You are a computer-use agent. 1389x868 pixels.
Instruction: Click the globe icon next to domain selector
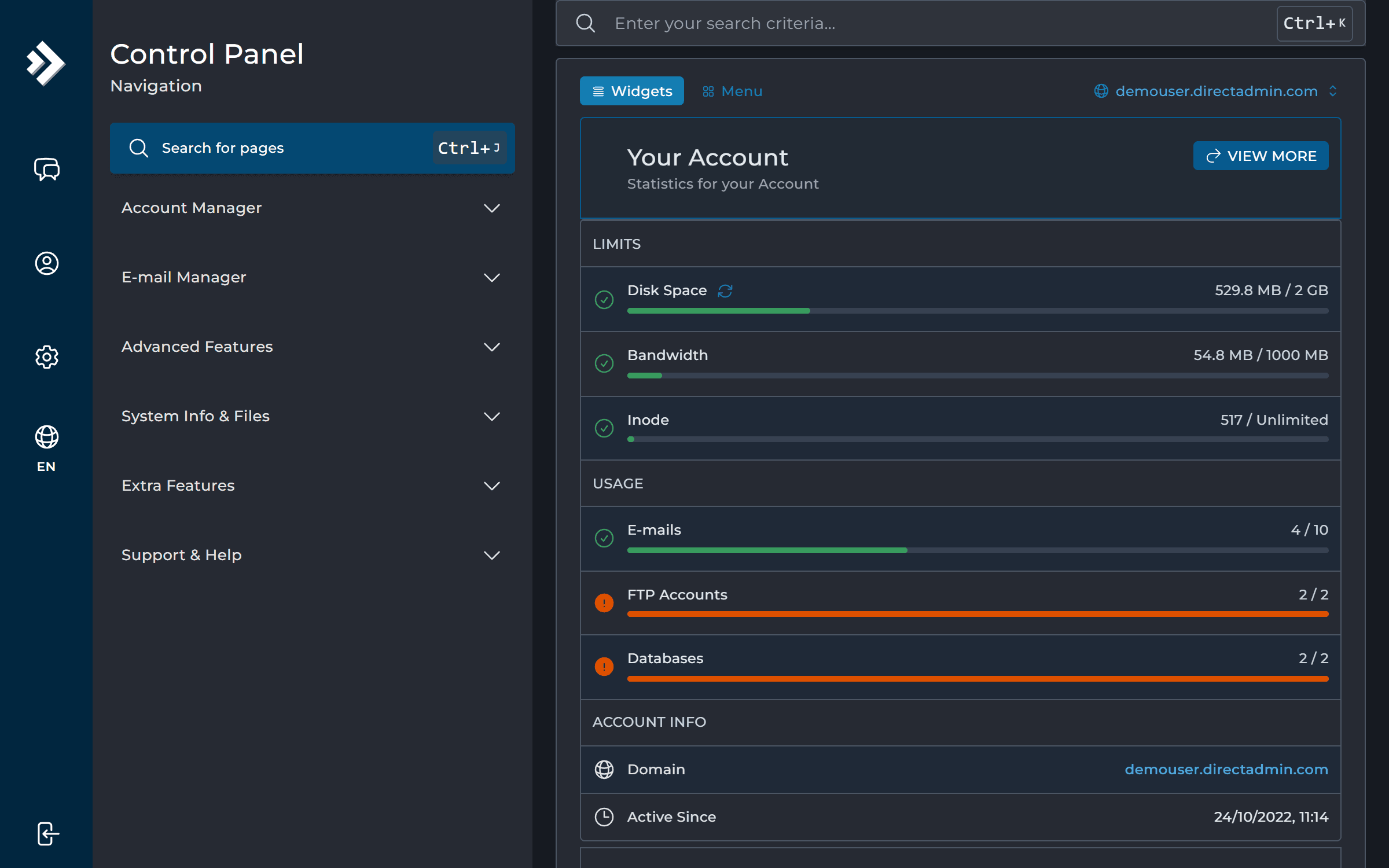click(x=1101, y=91)
